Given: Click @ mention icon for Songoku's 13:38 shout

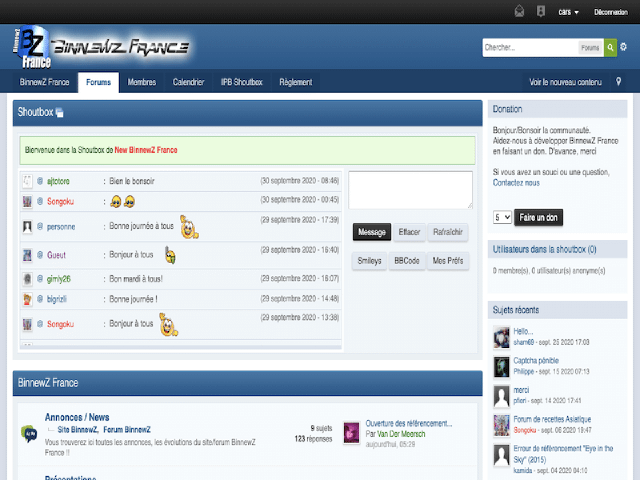Looking at the screenshot, I should tap(40, 324).
